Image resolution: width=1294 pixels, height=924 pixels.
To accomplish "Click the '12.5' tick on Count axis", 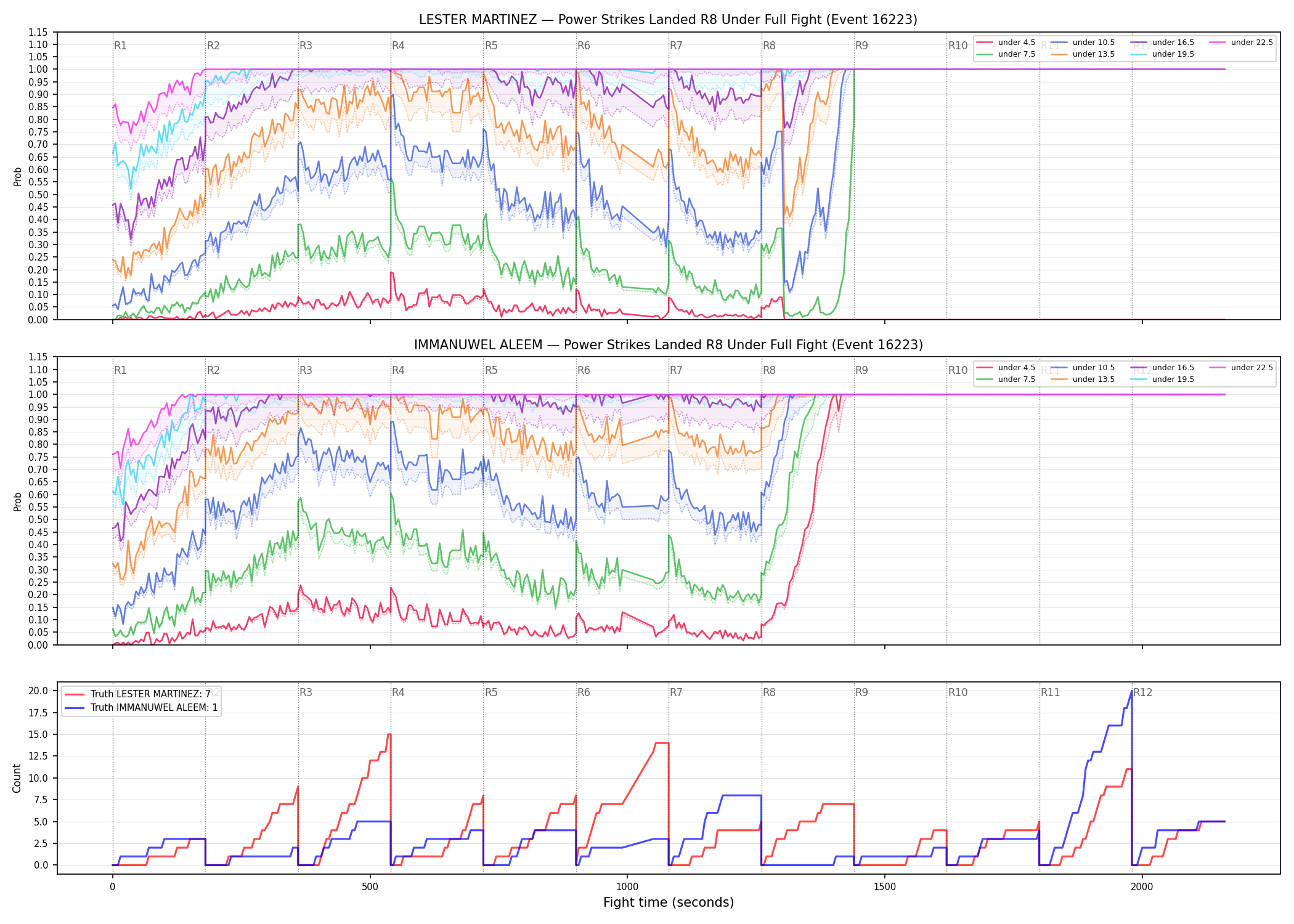I will tap(38, 756).
